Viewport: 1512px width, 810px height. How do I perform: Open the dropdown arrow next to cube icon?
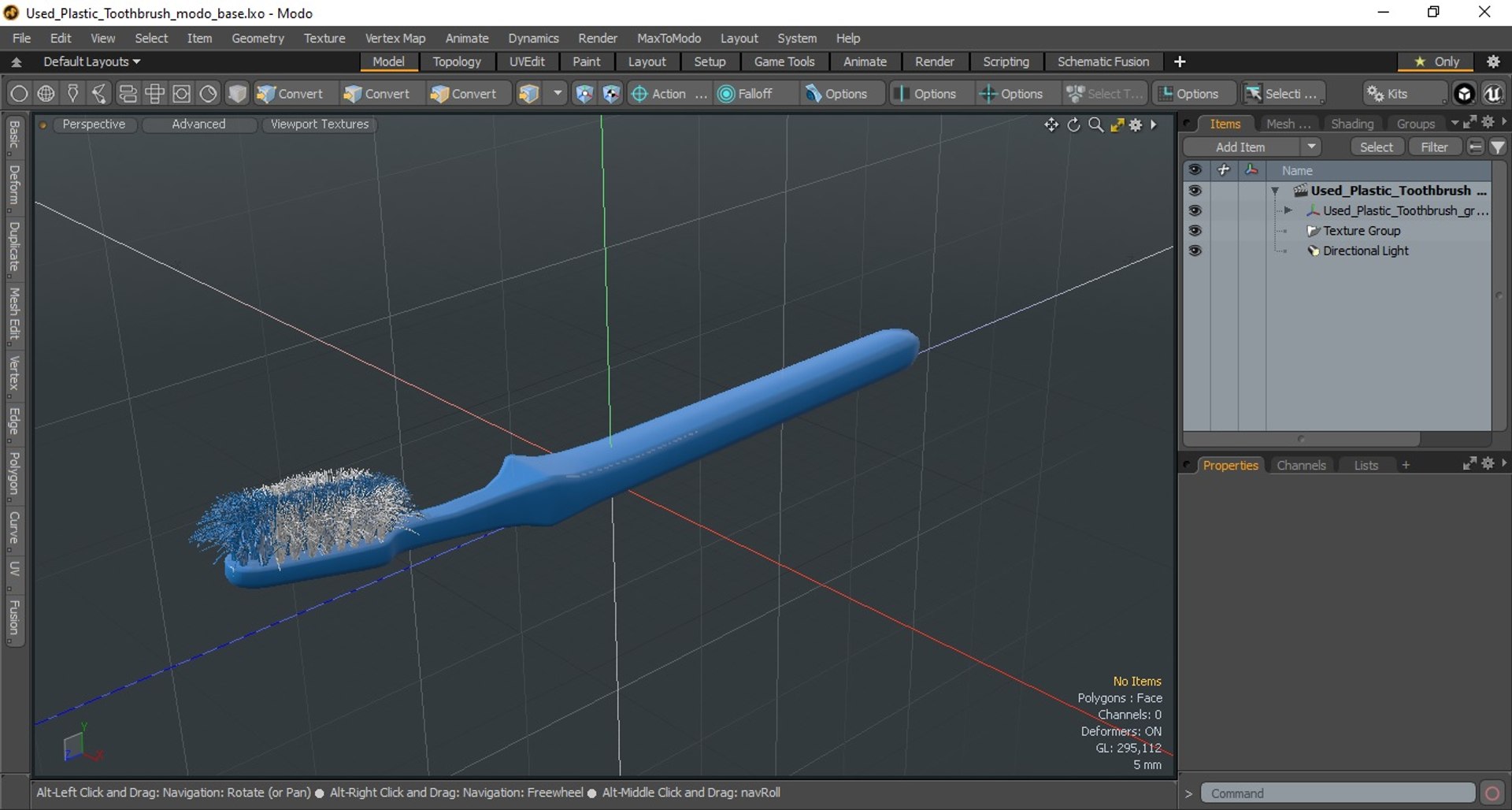point(558,94)
